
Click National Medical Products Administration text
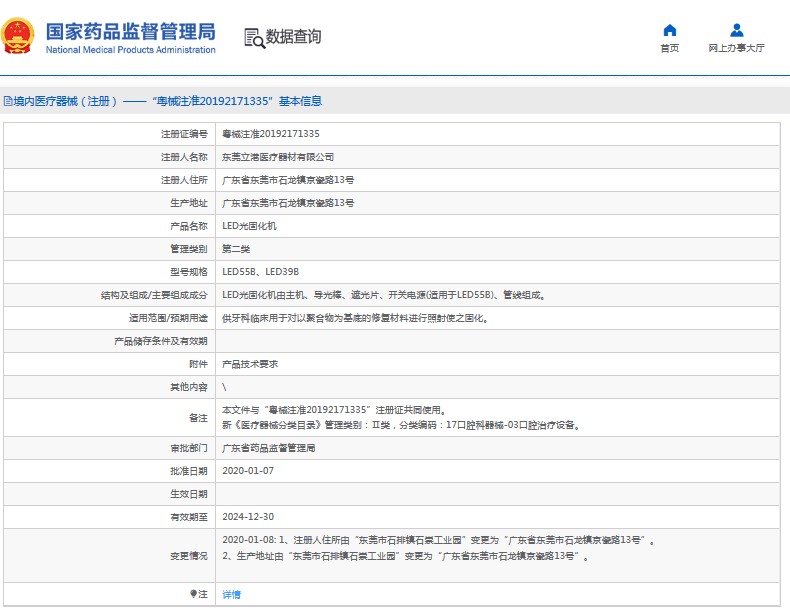(x=130, y=50)
